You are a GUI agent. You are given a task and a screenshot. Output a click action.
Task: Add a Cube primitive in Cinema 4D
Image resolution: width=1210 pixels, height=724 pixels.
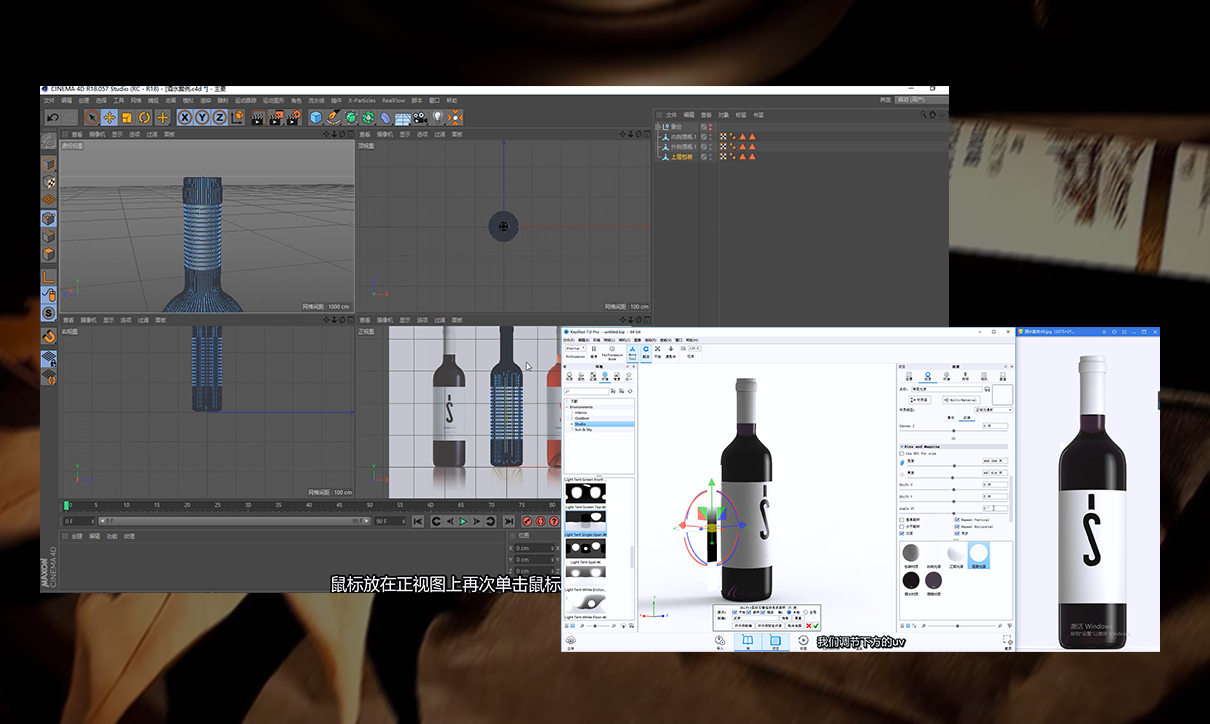coord(316,117)
